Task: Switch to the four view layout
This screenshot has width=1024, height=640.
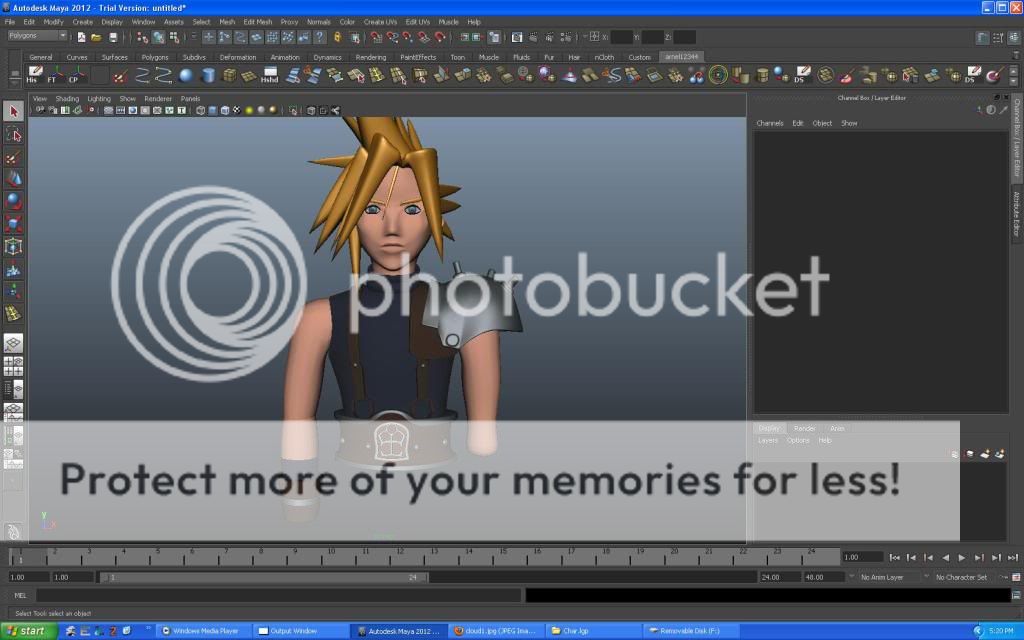Action: point(13,366)
